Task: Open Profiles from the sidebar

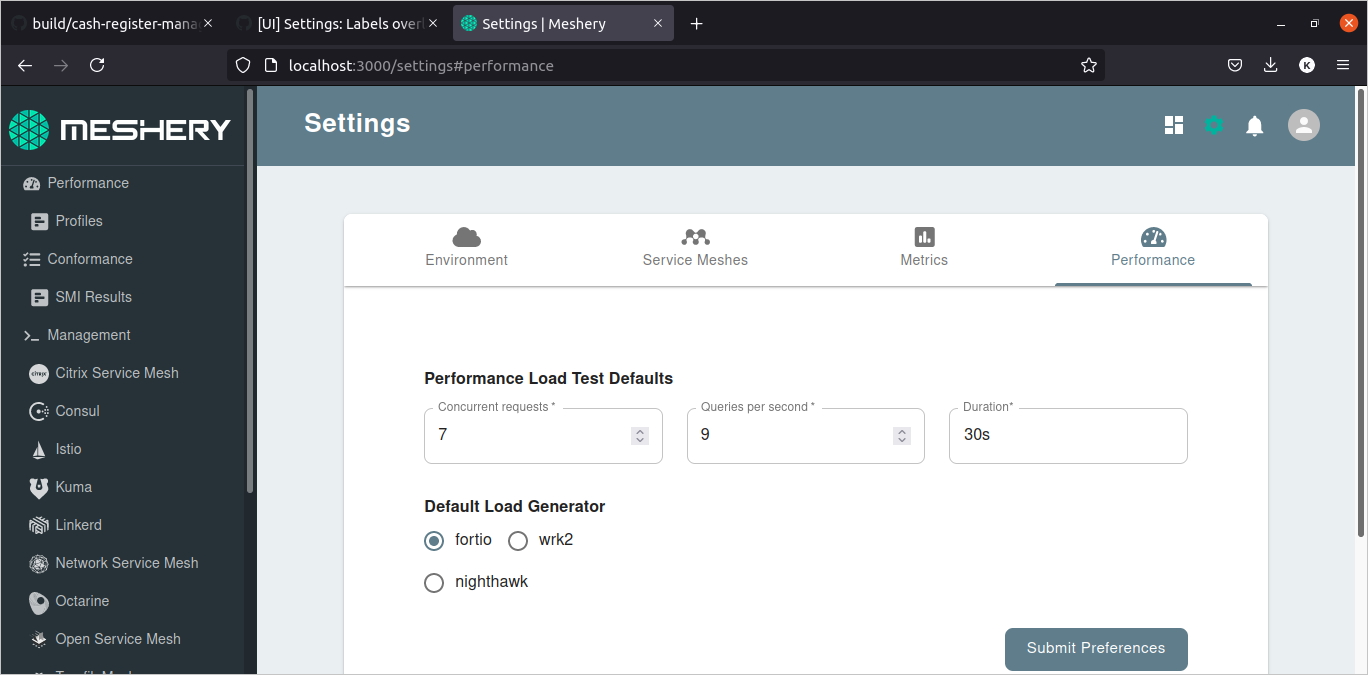Action: (77, 221)
